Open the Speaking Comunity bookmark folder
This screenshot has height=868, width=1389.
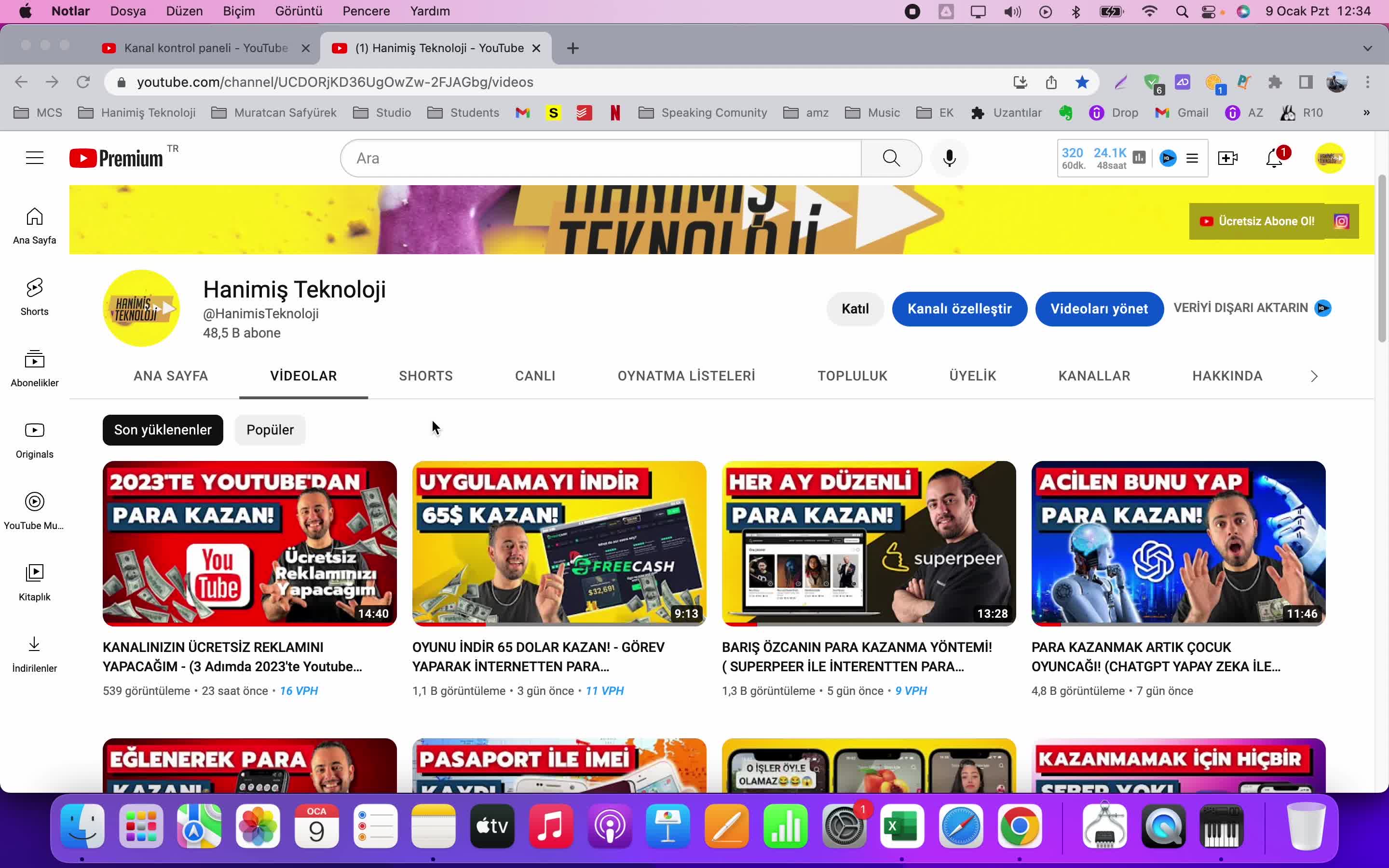click(703, 112)
